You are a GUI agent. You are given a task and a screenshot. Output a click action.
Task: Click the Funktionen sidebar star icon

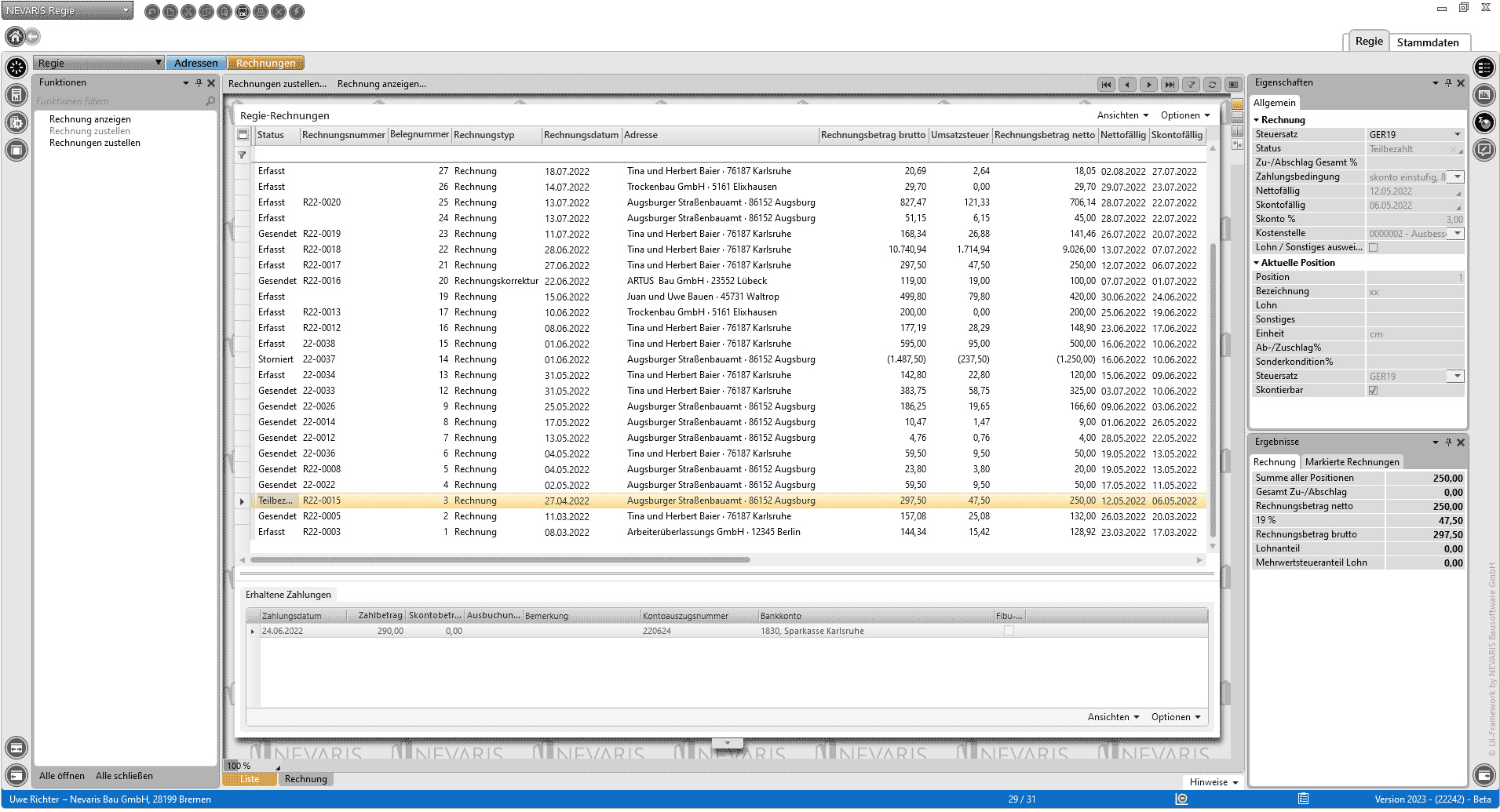[16, 67]
